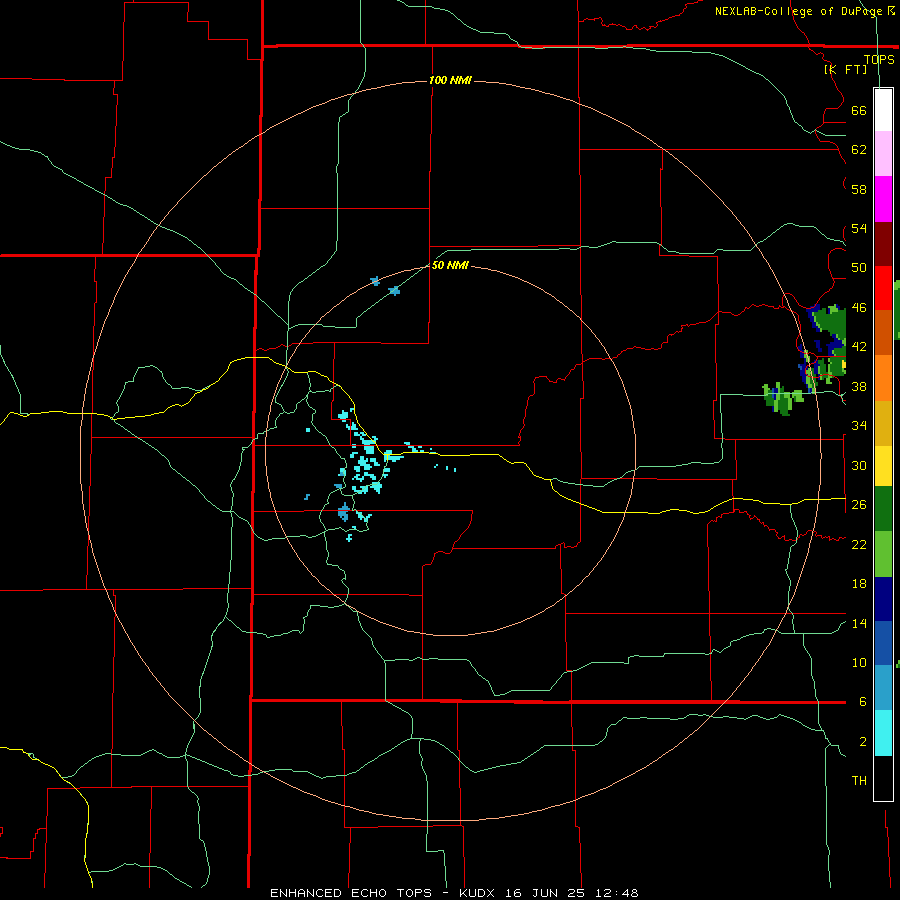Click the legend value "50"
The image size is (900, 900).
(859, 268)
